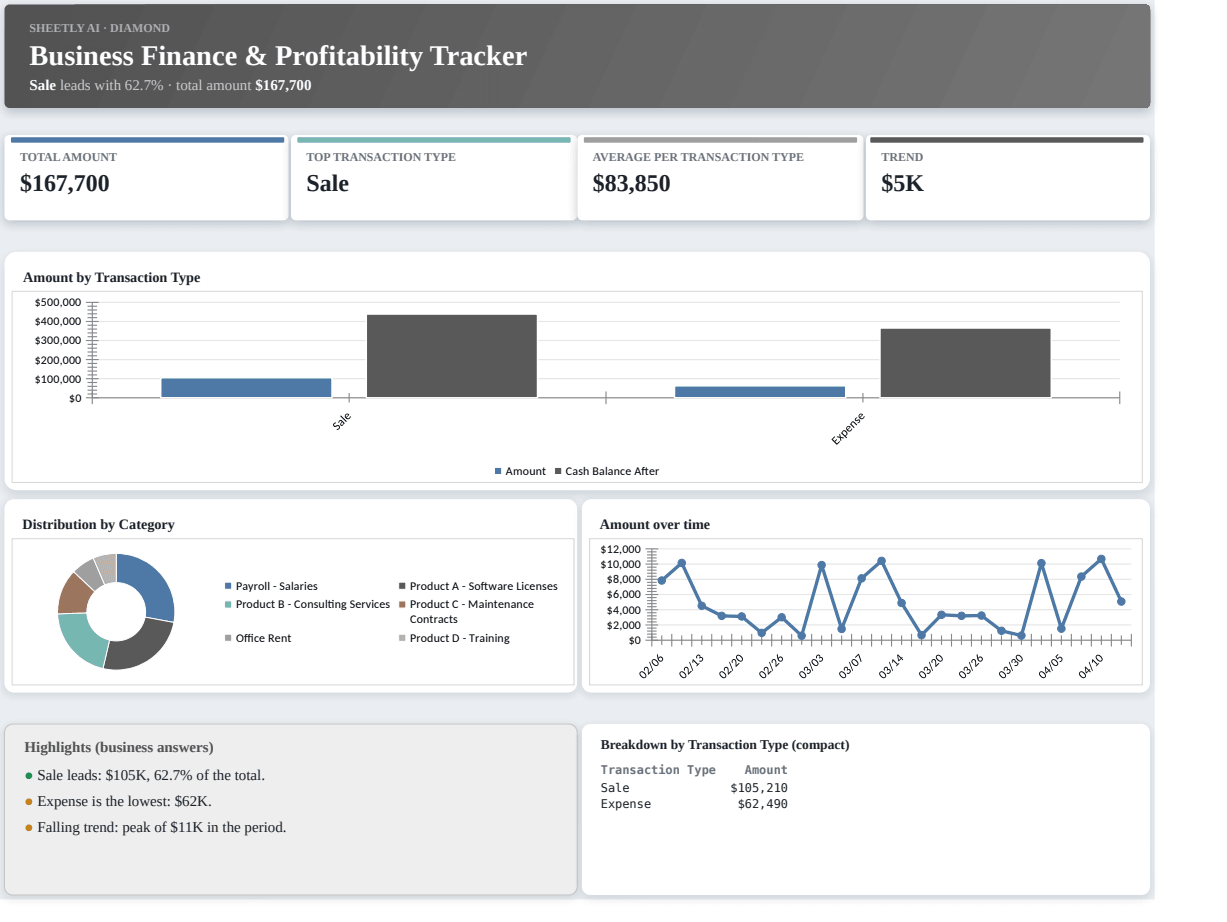Select the SHEETLY AI · DIAMOND header label

[x=99, y=28]
